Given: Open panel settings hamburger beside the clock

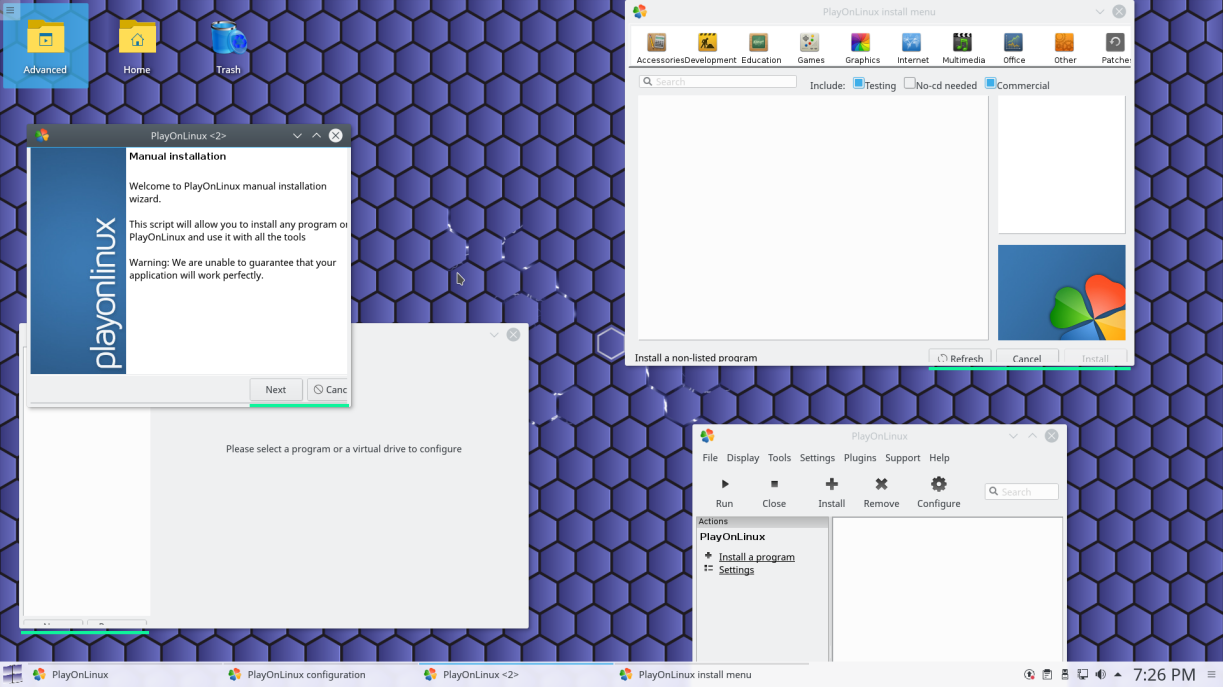Looking at the screenshot, I should [1211, 675].
